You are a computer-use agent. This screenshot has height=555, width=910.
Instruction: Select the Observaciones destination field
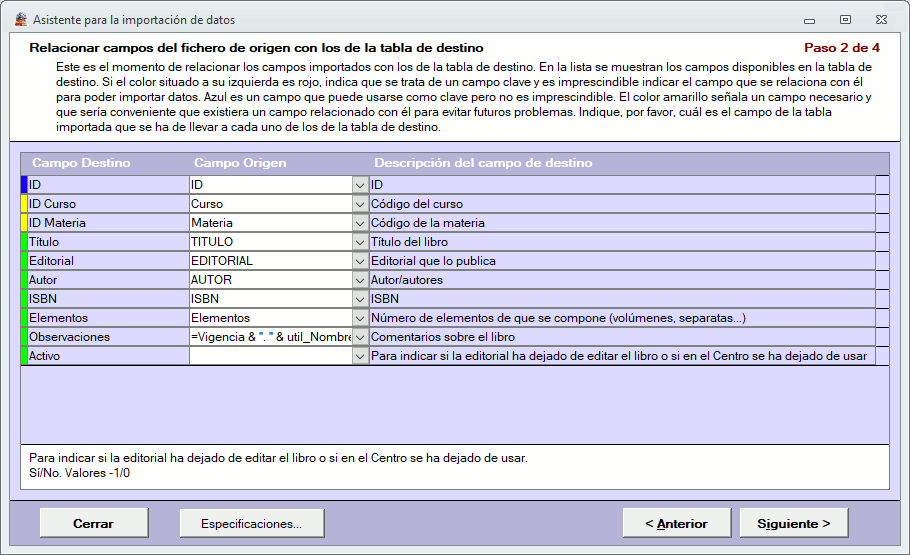point(108,337)
